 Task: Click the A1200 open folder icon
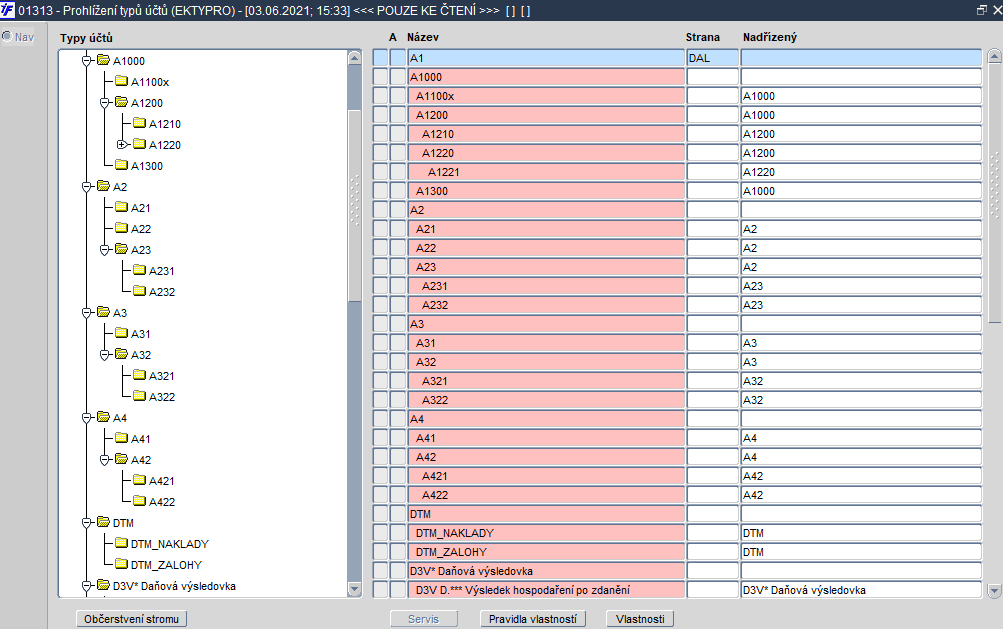tap(122, 102)
